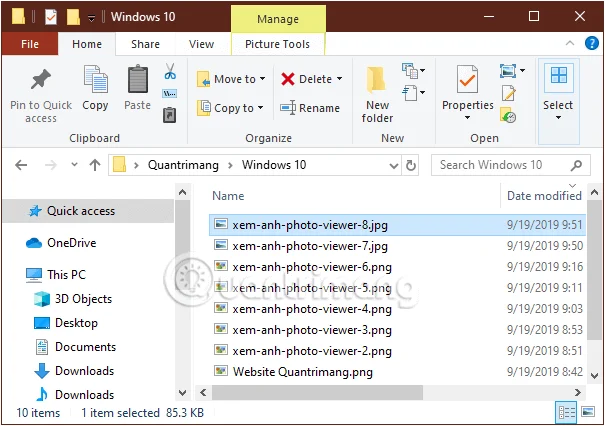The image size is (605, 426).
Task: Sort by the Name column header
Action: tap(228, 196)
